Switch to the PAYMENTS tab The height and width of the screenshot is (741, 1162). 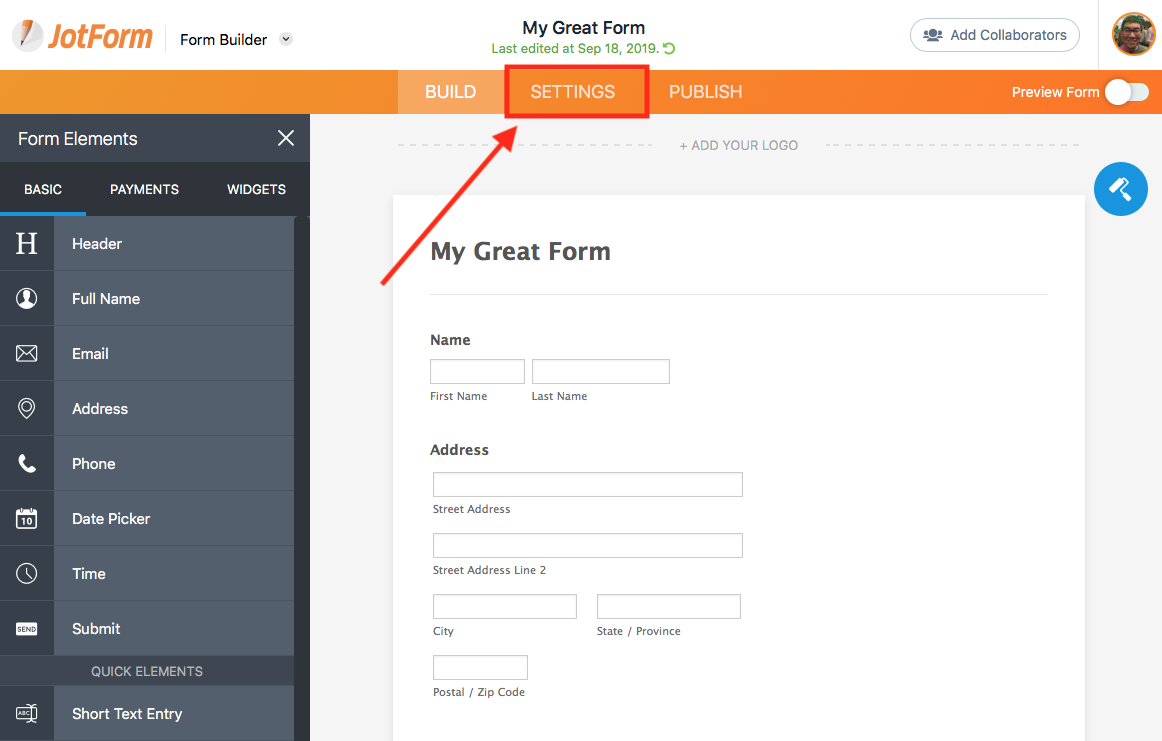[x=144, y=189]
